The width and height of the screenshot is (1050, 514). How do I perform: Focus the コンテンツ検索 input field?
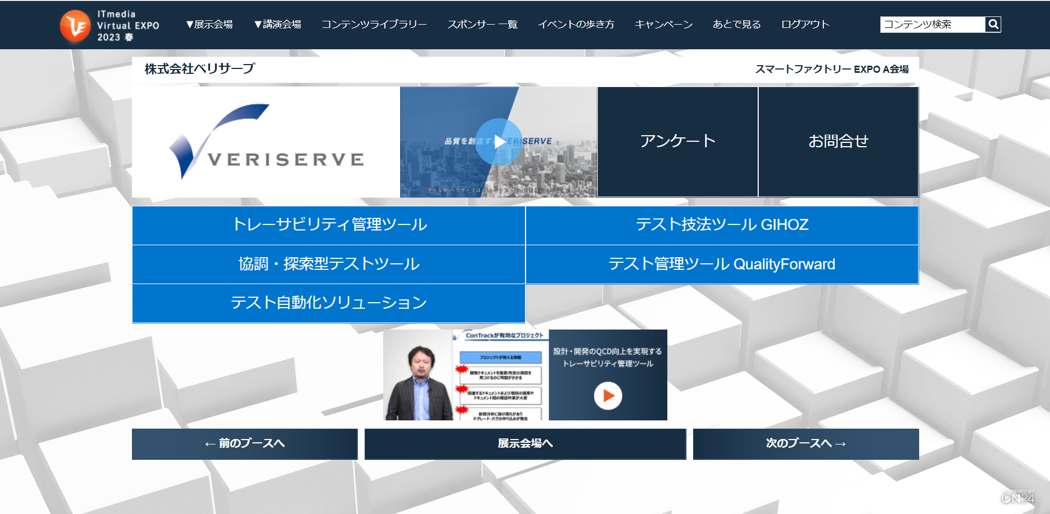click(933, 25)
